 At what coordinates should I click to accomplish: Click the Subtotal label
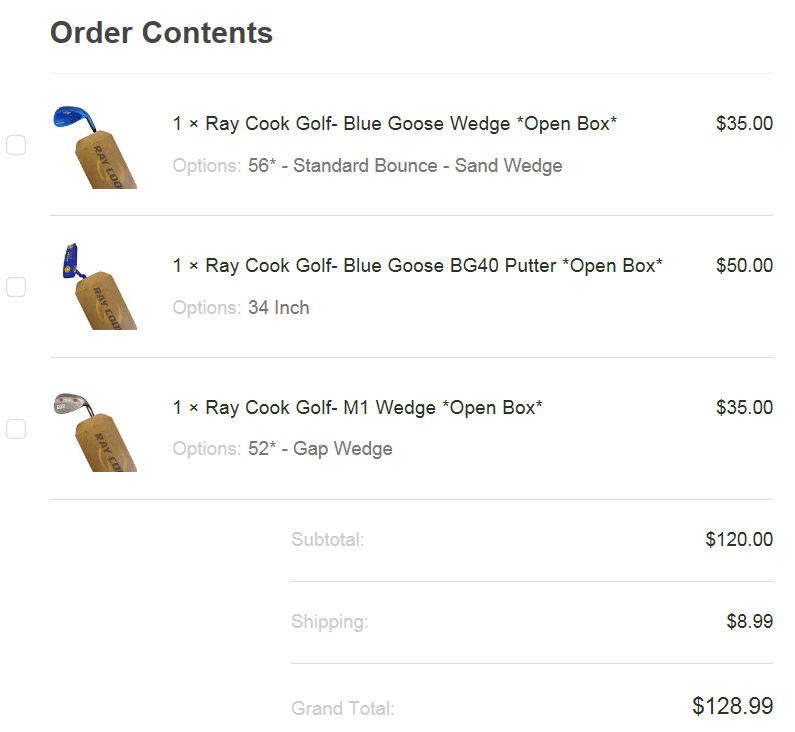327,540
